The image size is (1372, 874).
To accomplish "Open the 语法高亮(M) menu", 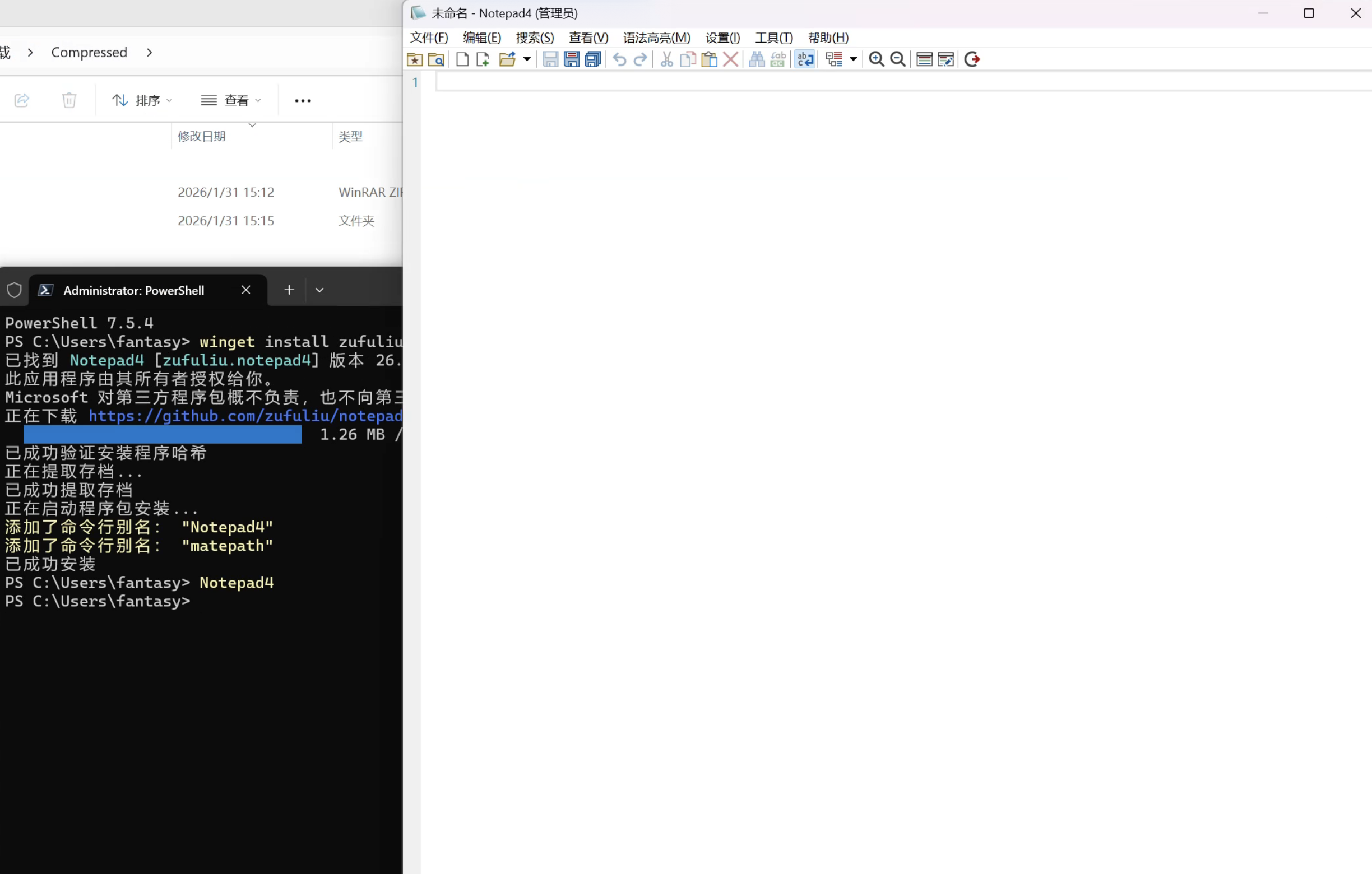I will point(656,38).
